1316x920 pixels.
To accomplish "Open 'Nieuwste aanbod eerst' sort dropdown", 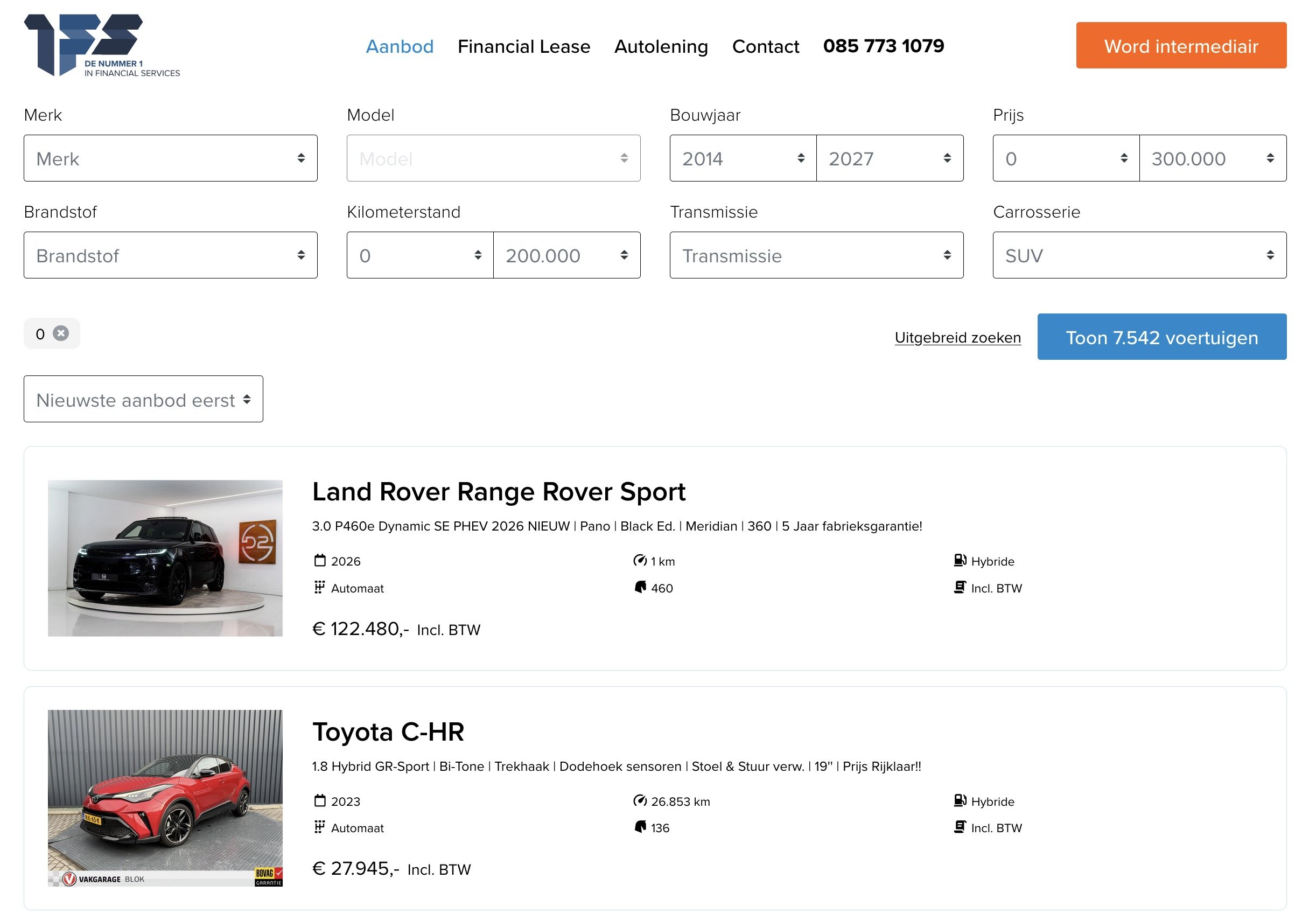I will tap(143, 399).
